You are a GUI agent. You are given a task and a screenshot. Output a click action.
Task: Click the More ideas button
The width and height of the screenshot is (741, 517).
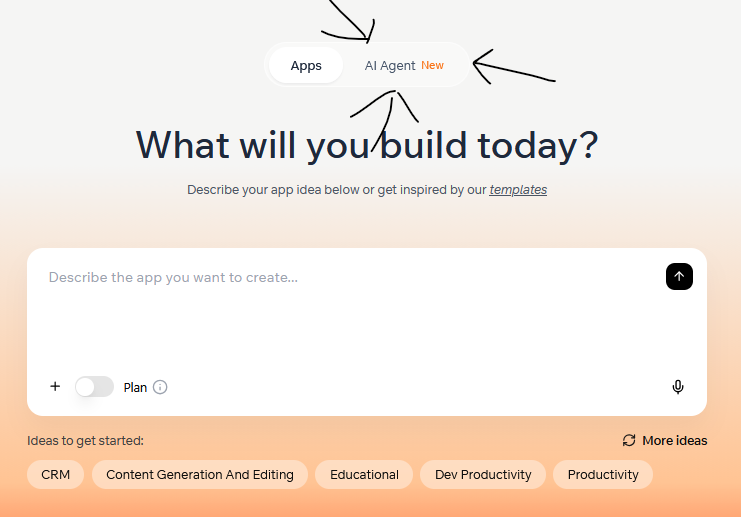(x=665, y=440)
